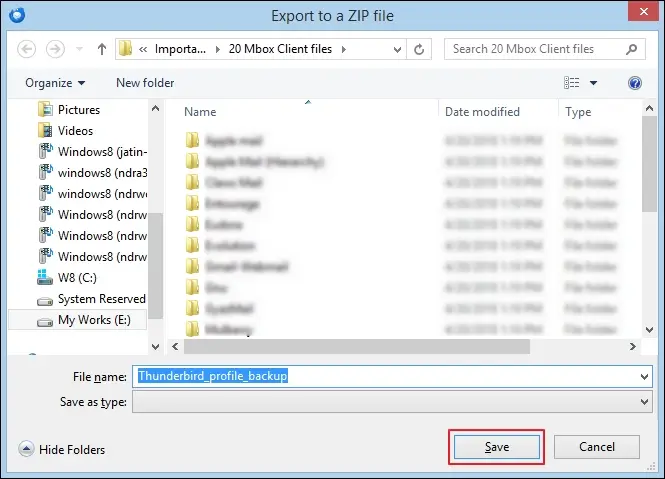Open the view options dropdown arrow
This screenshot has height=479, width=665.
point(593,83)
